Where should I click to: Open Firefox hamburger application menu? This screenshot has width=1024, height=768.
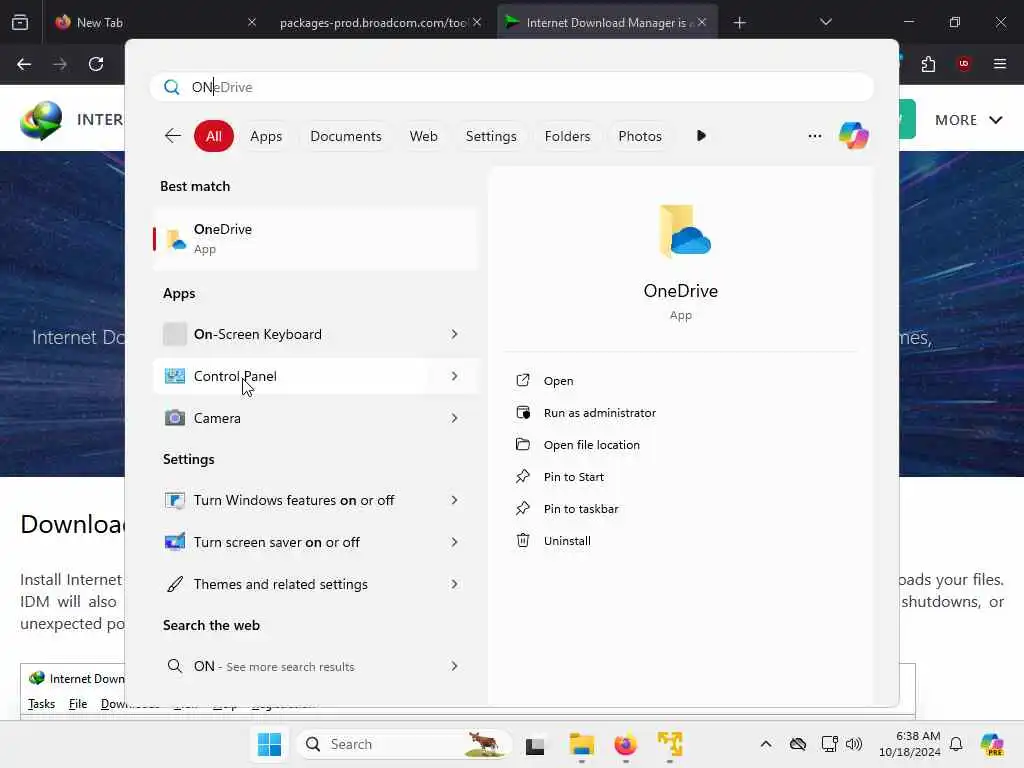pyautogui.click(x=999, y=64)
